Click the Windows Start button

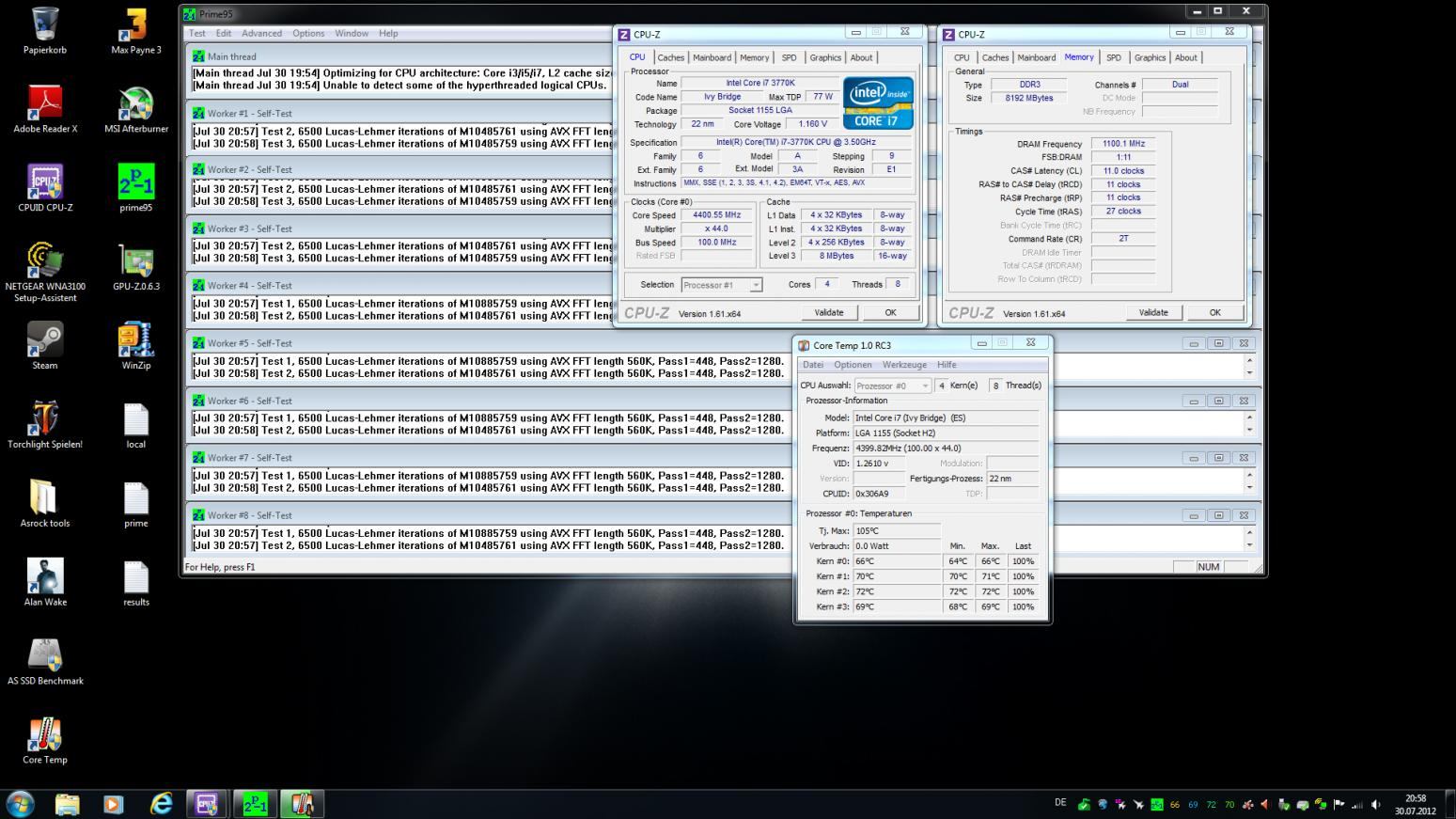(20, 804)
